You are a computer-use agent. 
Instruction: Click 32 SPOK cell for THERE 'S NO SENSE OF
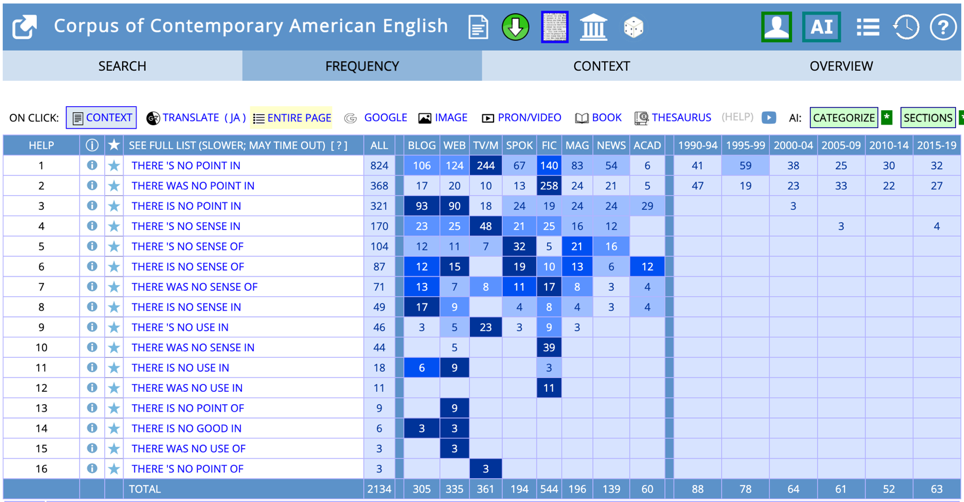(519, 246)
